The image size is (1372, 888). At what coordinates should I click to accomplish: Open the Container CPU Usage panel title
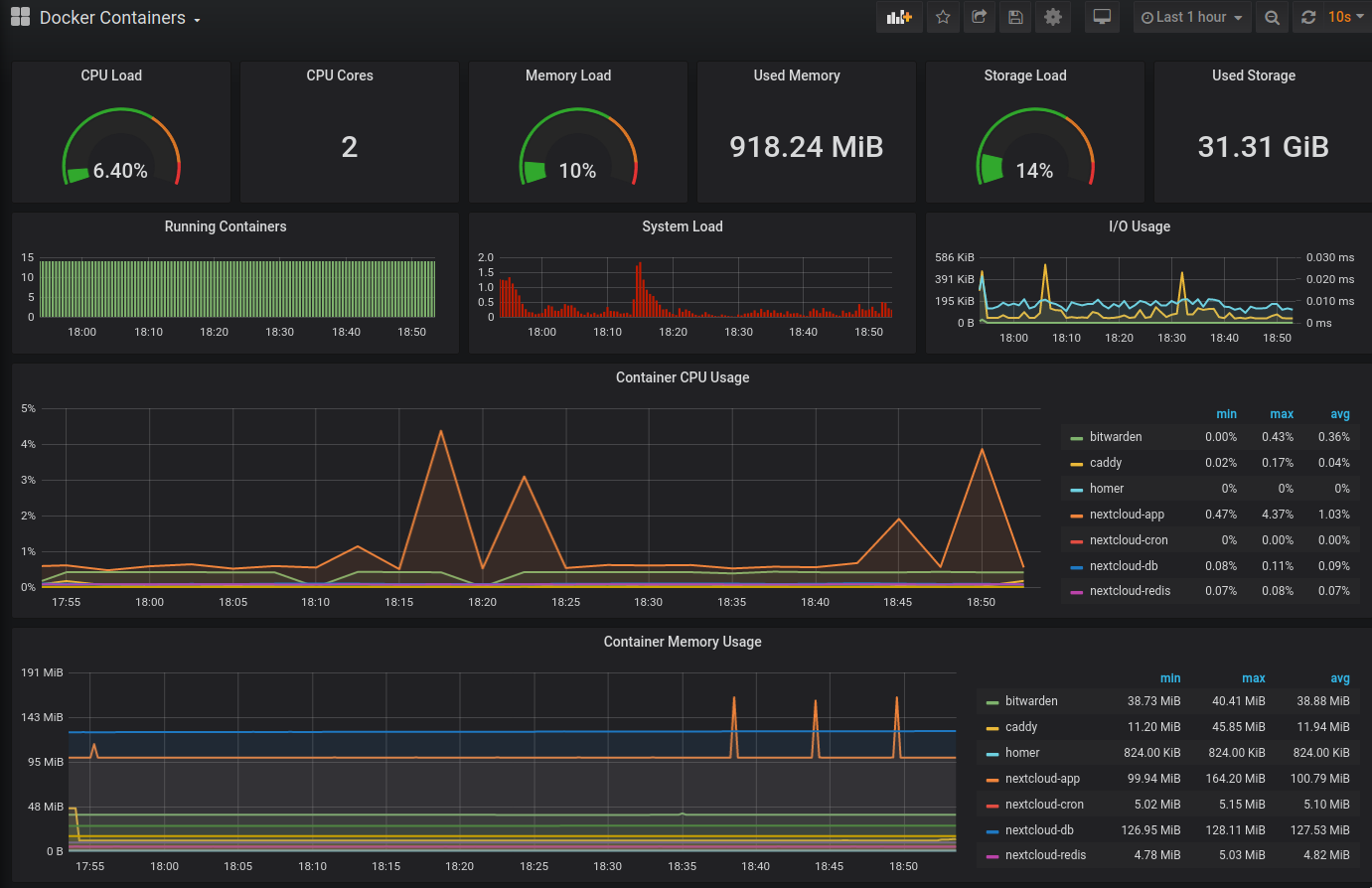(683, 377)
